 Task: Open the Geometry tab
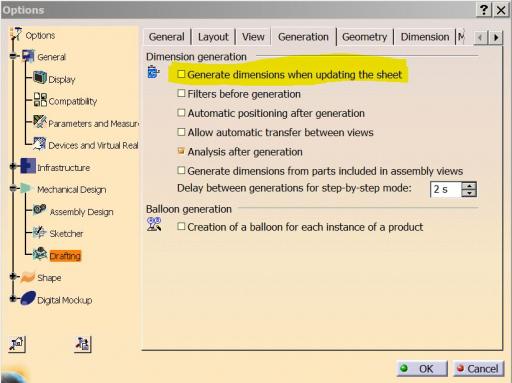(364, 37)
